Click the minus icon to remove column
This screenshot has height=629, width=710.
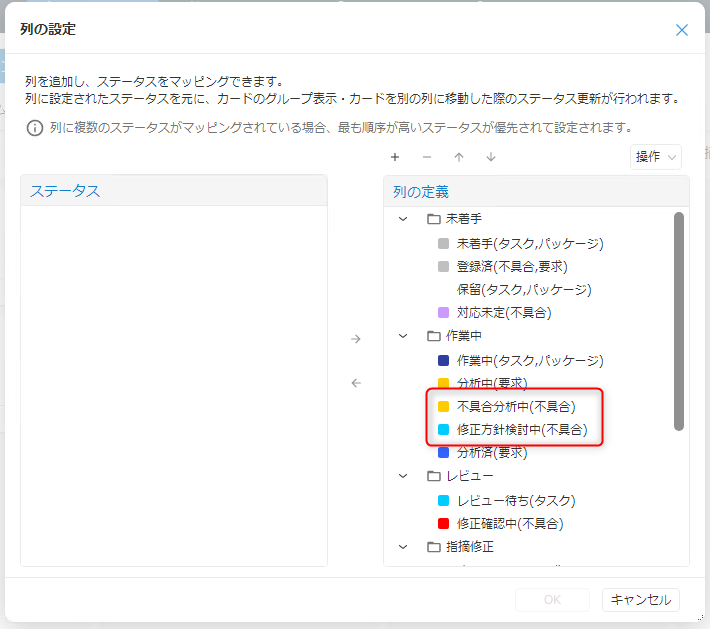427,157
